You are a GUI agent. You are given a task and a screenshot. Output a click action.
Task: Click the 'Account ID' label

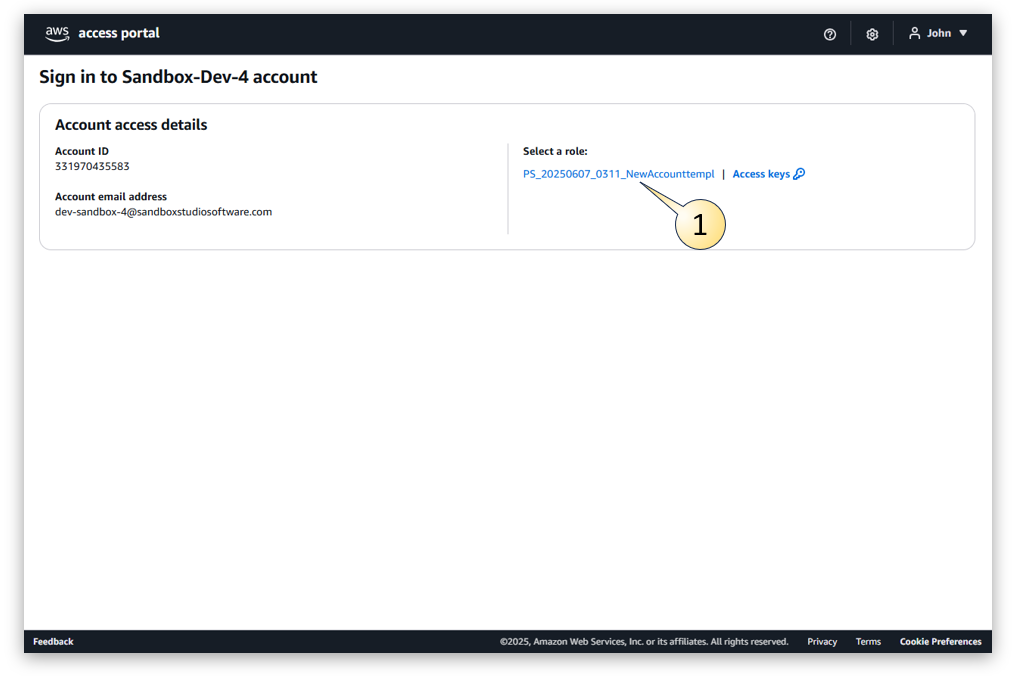82,151
